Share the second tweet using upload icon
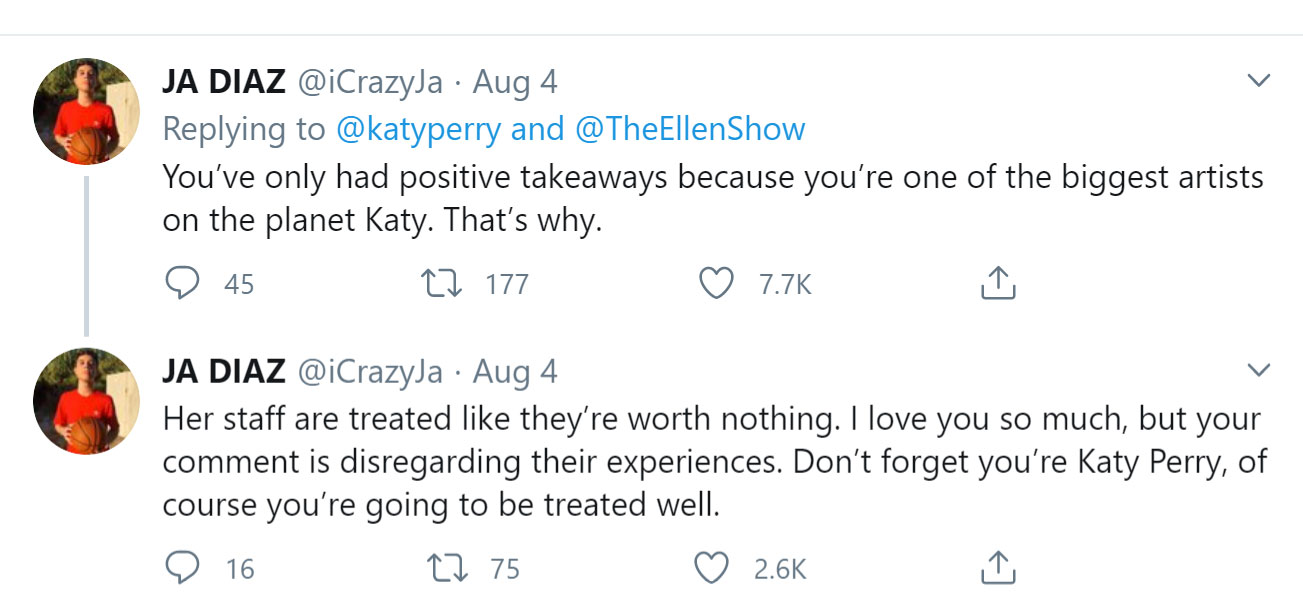The image size is (1303, 602). coord(997,568)
